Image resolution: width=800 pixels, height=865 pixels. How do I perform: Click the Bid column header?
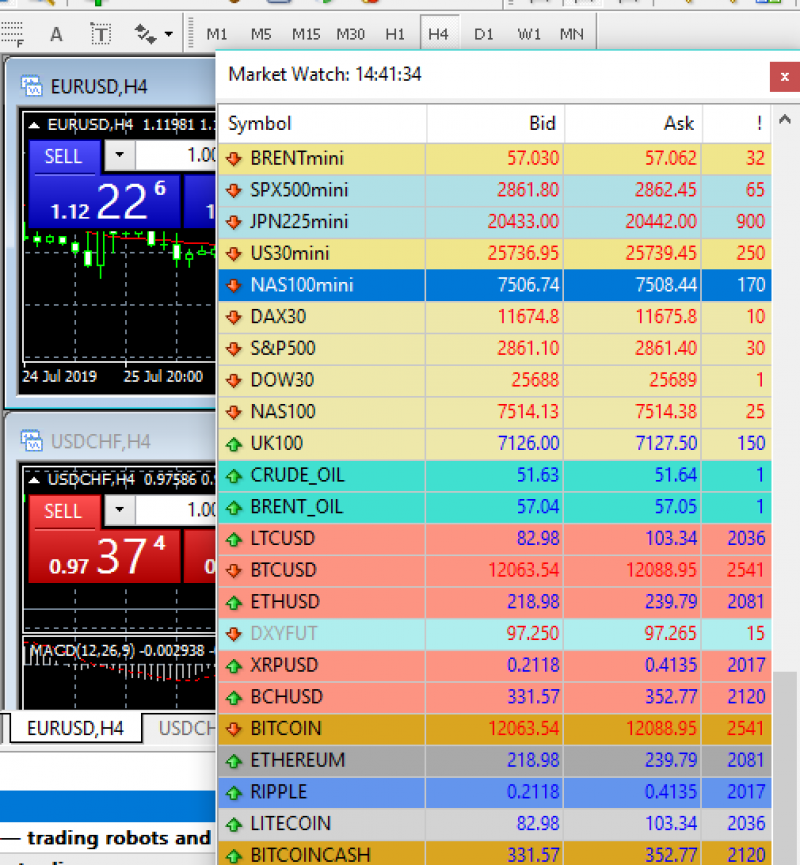click(495, 124)
